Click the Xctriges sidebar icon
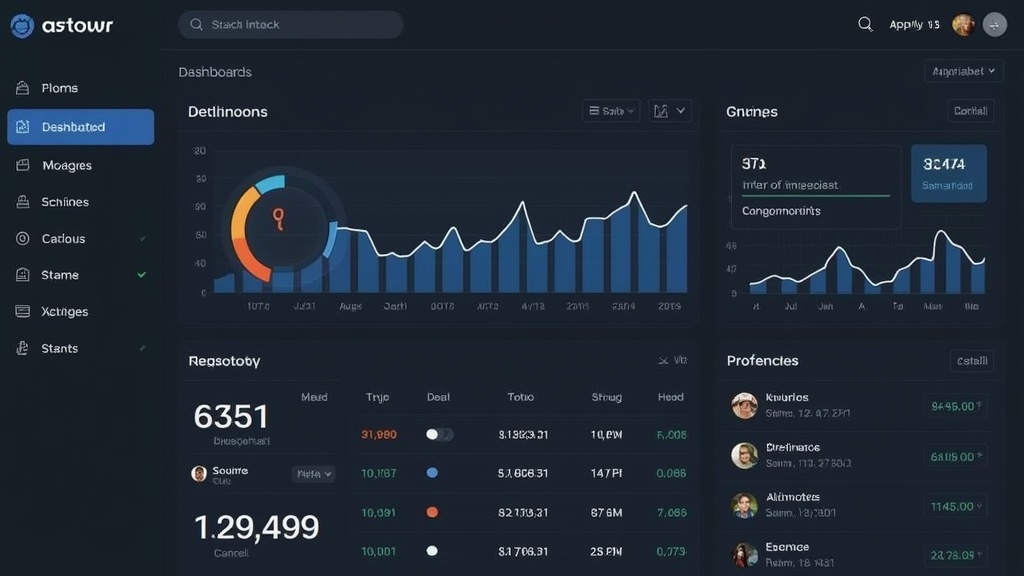The width and height of the screenshot is (1024, 576). (x=23, y=312)
